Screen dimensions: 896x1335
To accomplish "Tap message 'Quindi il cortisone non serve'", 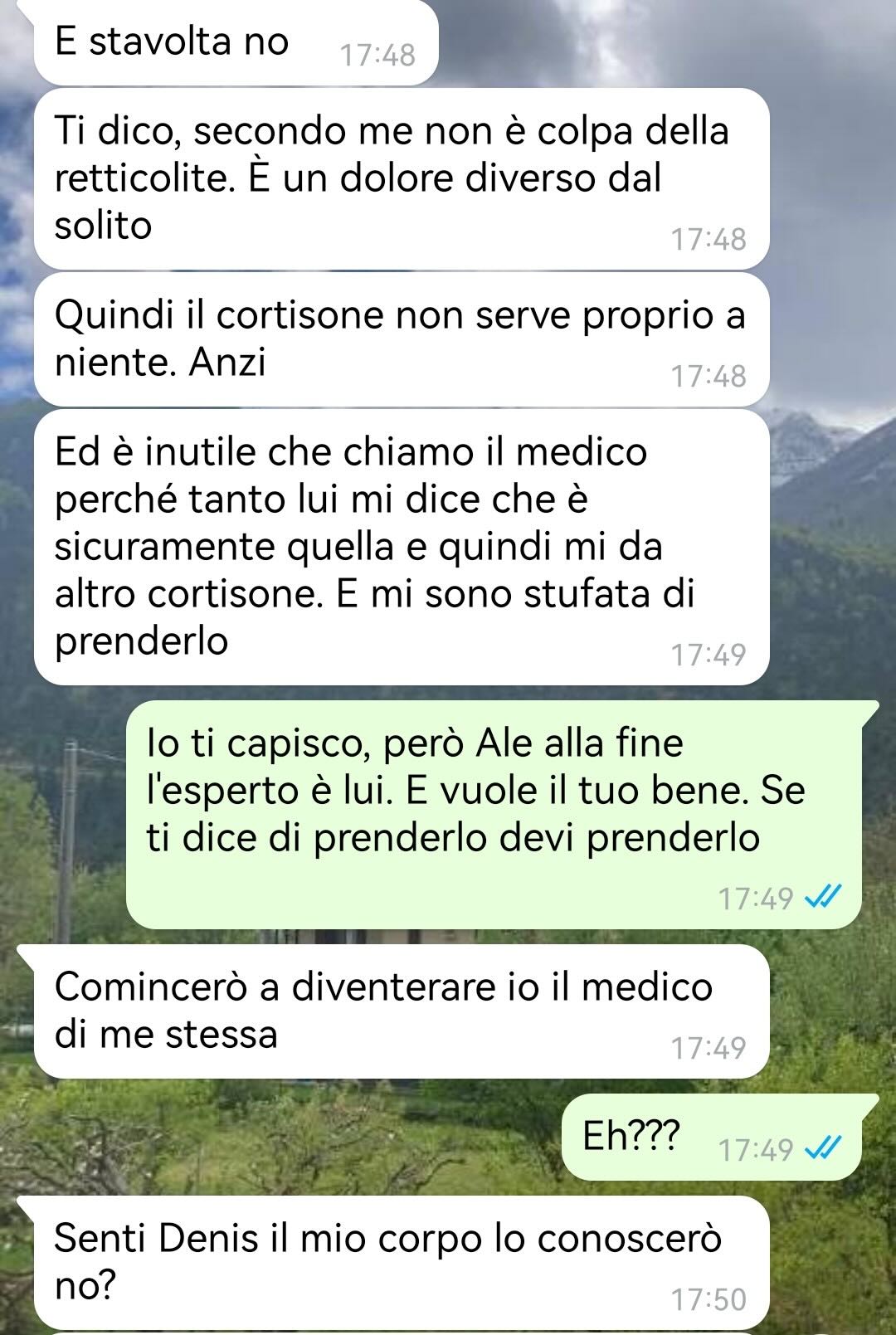I will [x=402, y=339].
